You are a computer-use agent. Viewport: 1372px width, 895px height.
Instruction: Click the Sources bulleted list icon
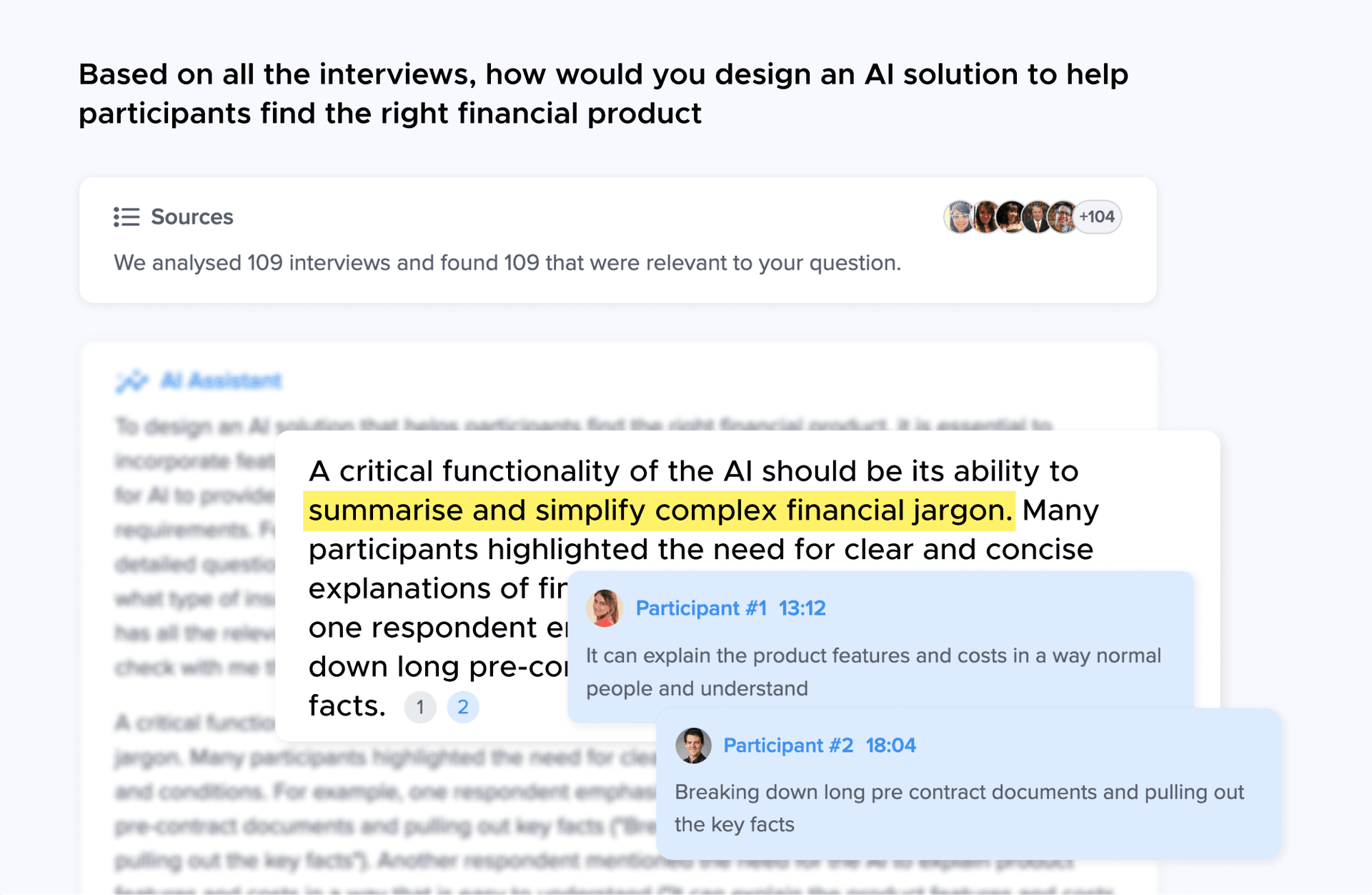click(126, 217)
